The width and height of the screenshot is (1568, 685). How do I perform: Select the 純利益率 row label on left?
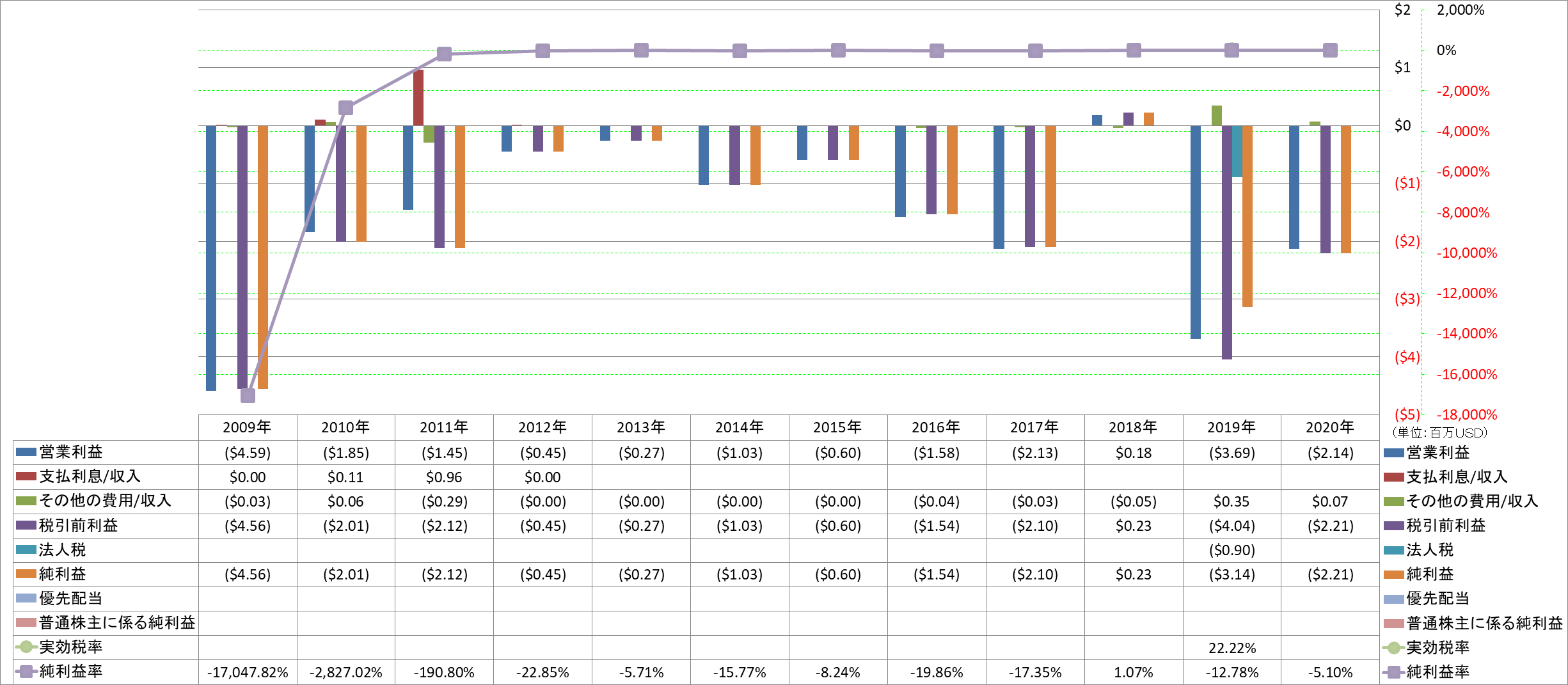click(x=71, y=672)
